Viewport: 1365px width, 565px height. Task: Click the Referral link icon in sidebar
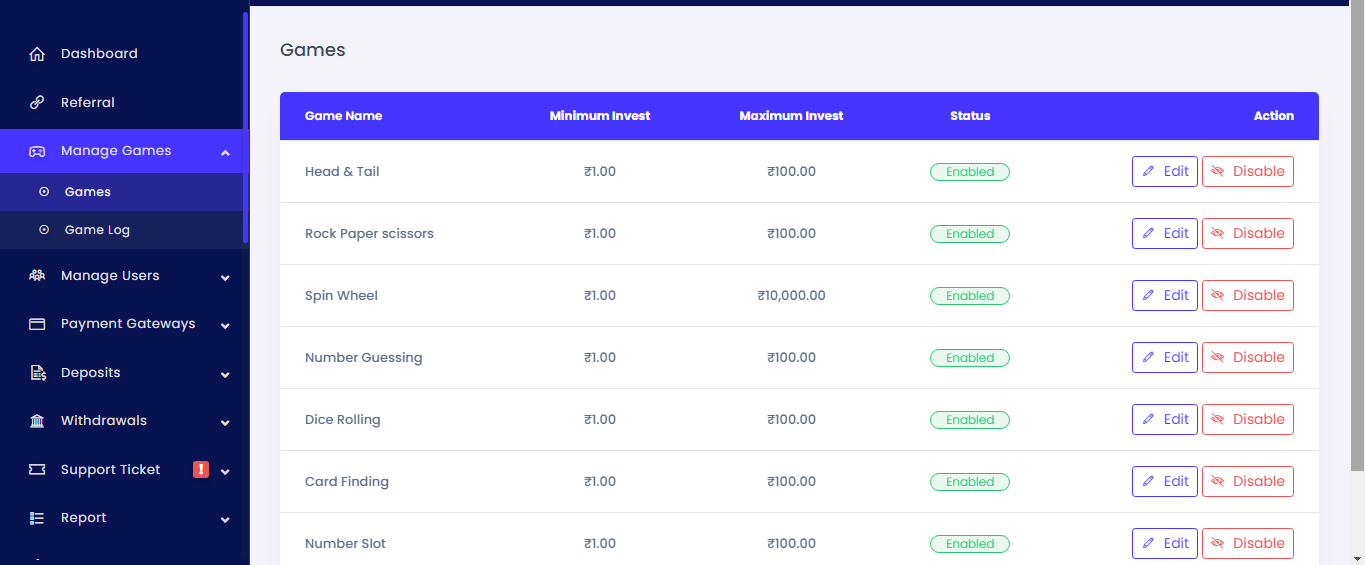[x=37, y=103]
